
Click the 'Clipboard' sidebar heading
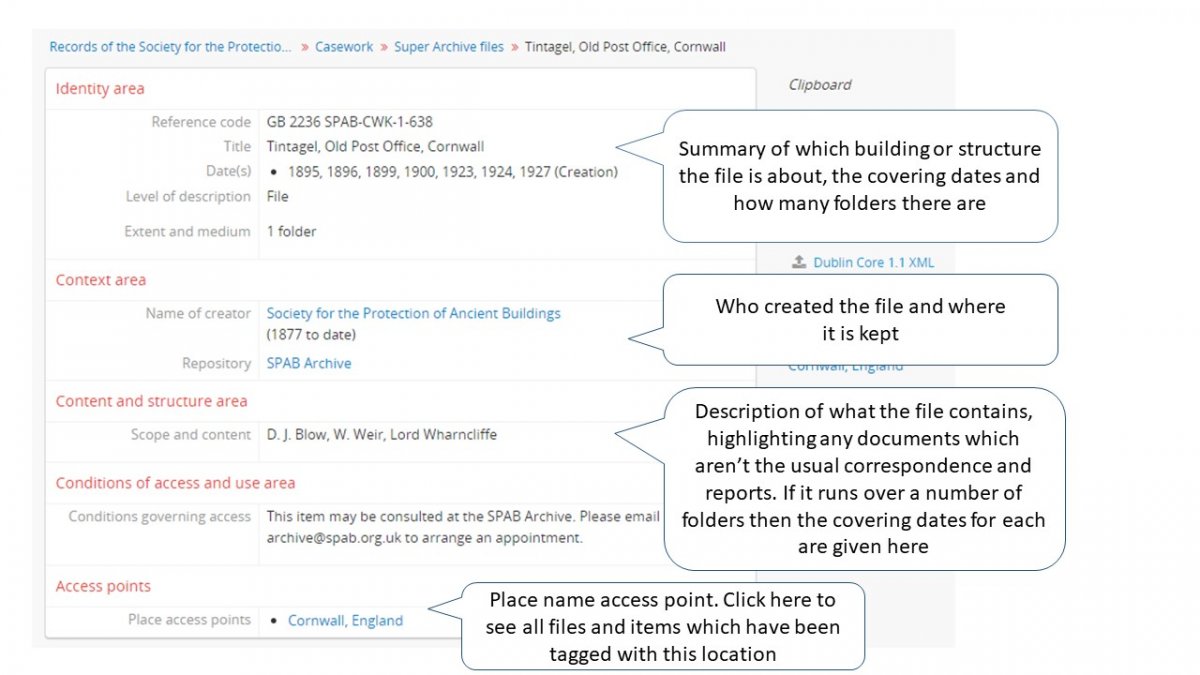pyautogui.click(x=820, y=85)
